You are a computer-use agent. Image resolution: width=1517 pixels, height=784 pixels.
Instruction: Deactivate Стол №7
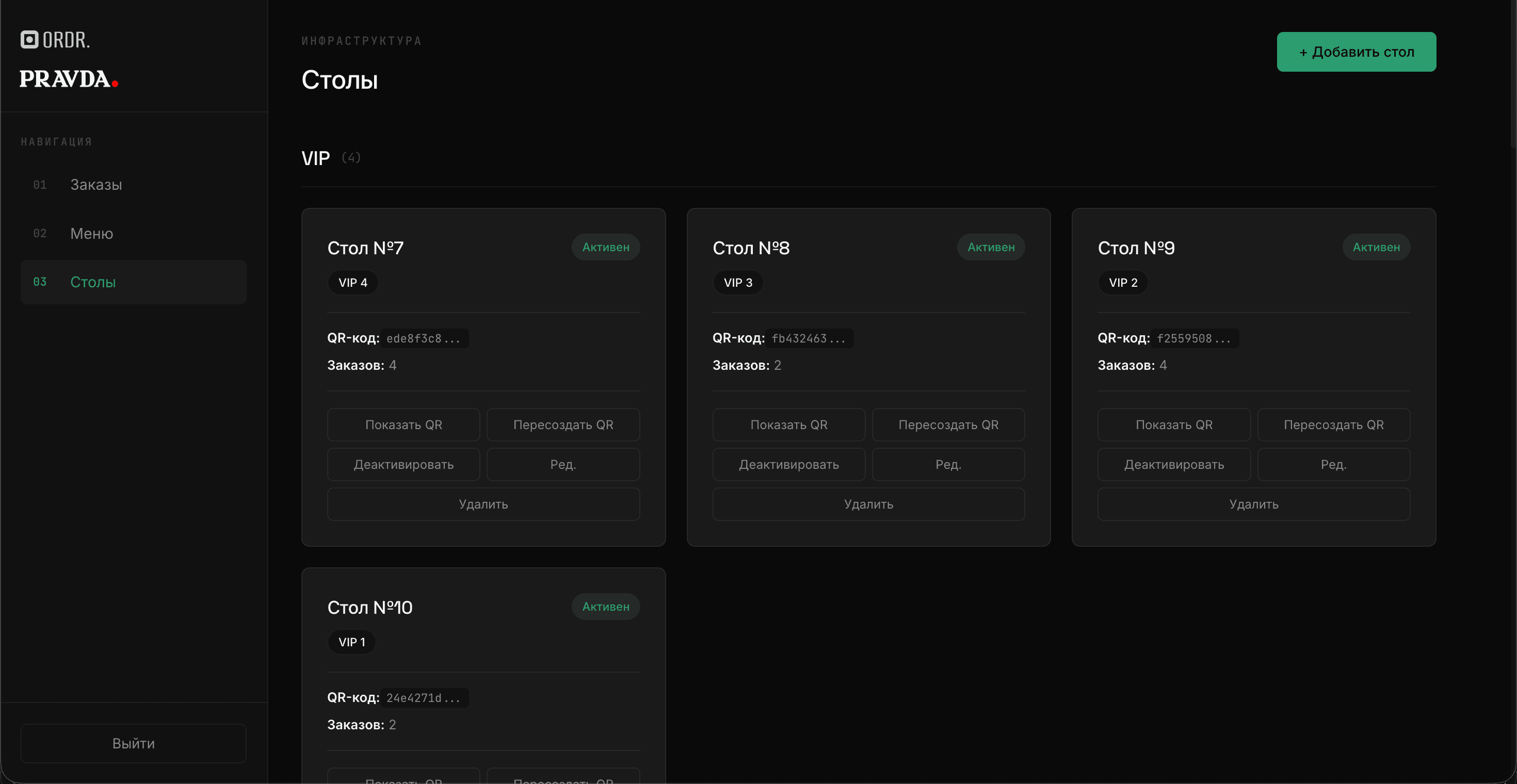click(404, 464)
